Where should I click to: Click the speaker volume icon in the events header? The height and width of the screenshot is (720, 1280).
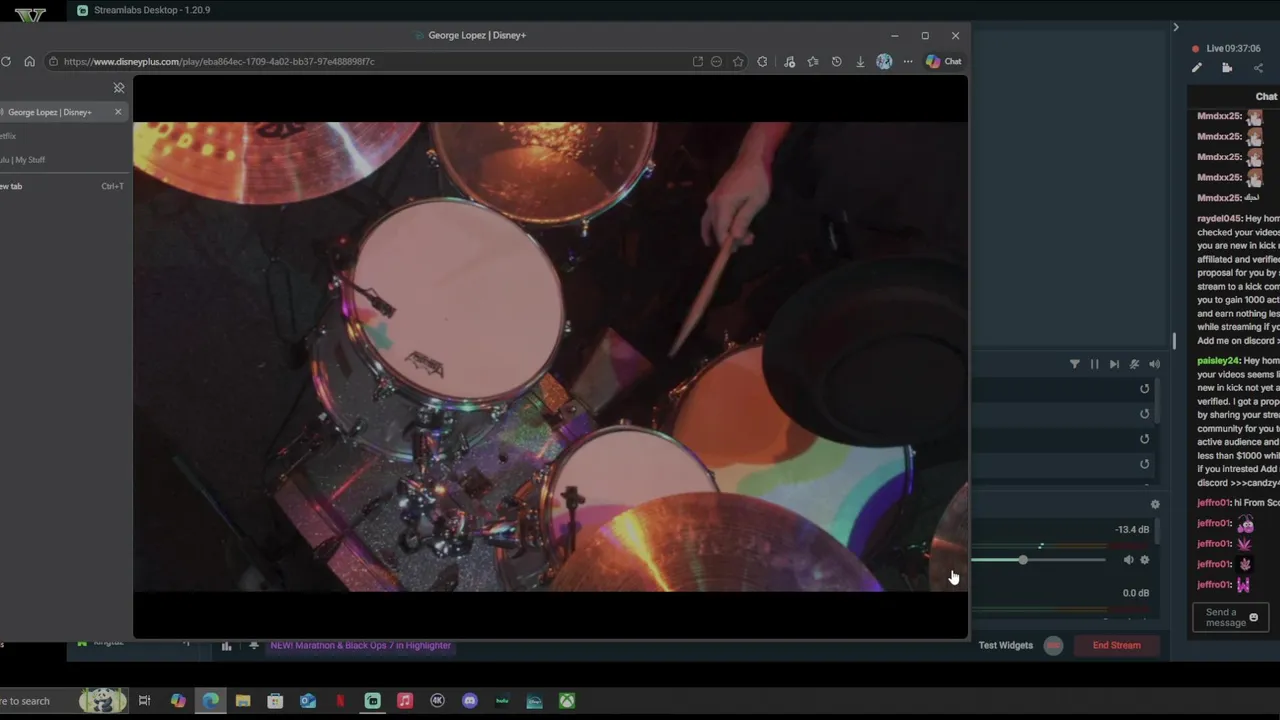(1155, 364)
